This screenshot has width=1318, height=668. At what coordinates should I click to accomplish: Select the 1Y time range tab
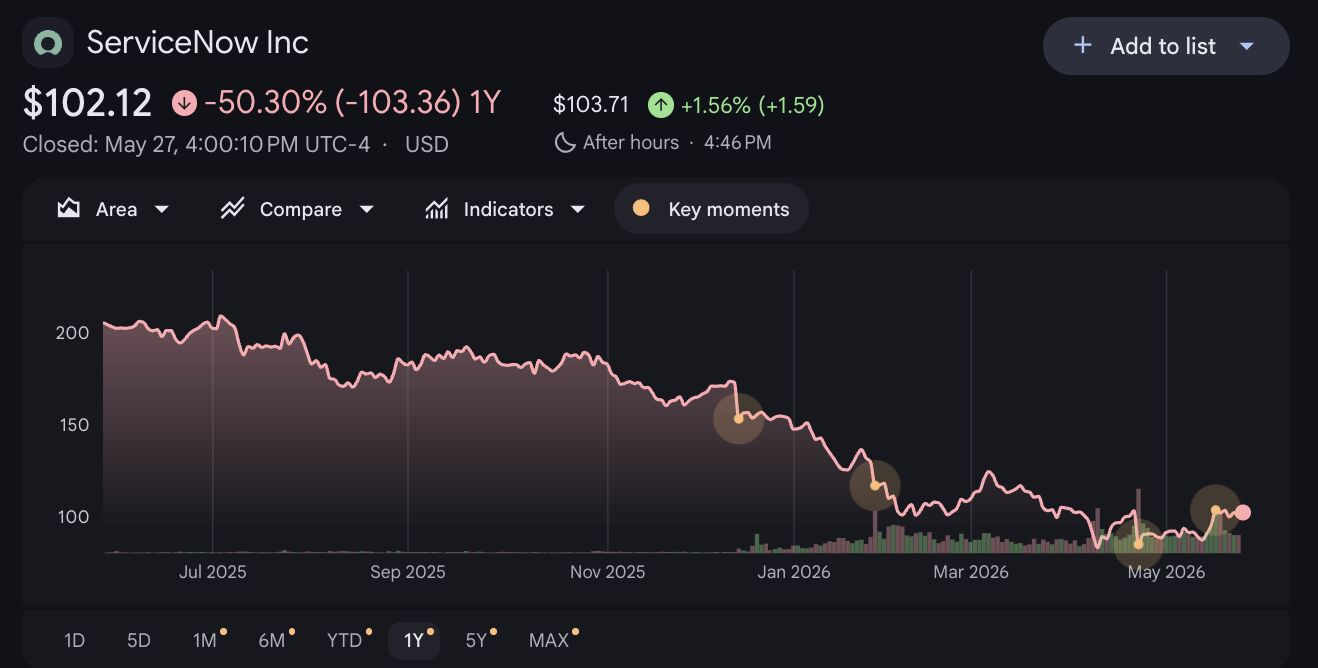[415, 640]
